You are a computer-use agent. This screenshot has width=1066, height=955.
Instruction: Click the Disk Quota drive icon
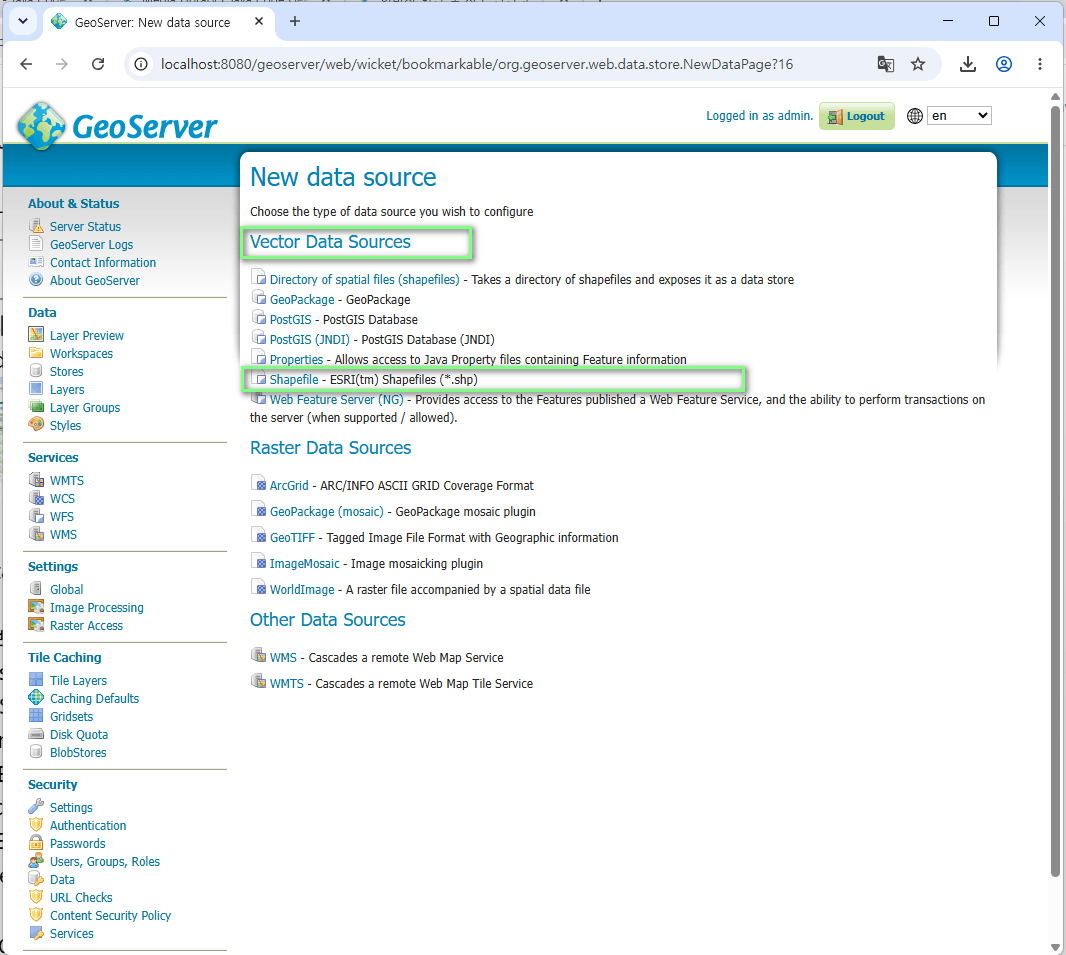pyautogui.click(x=36, y=734)
